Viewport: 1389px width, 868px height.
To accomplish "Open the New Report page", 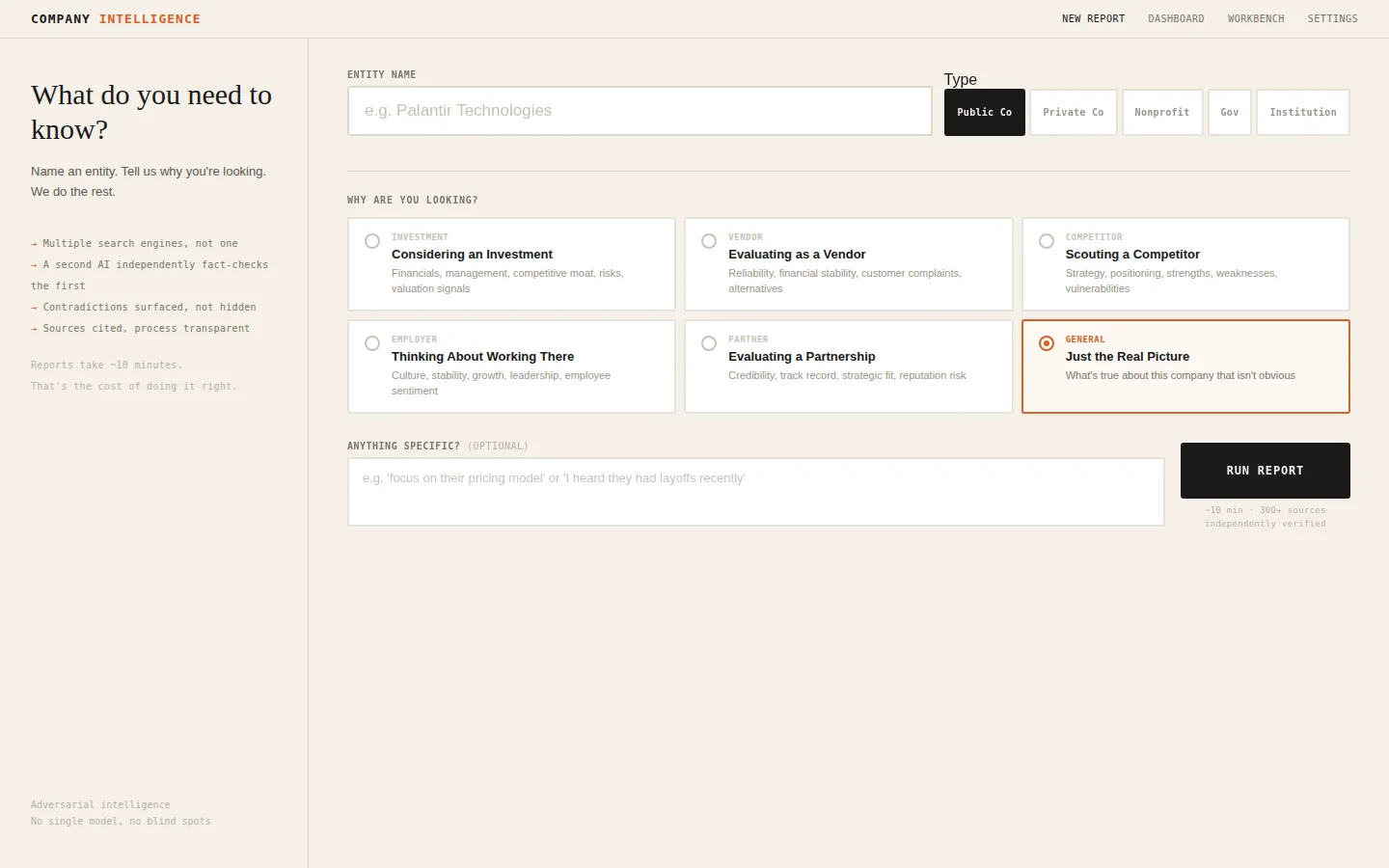I will tap(1093, 19).
